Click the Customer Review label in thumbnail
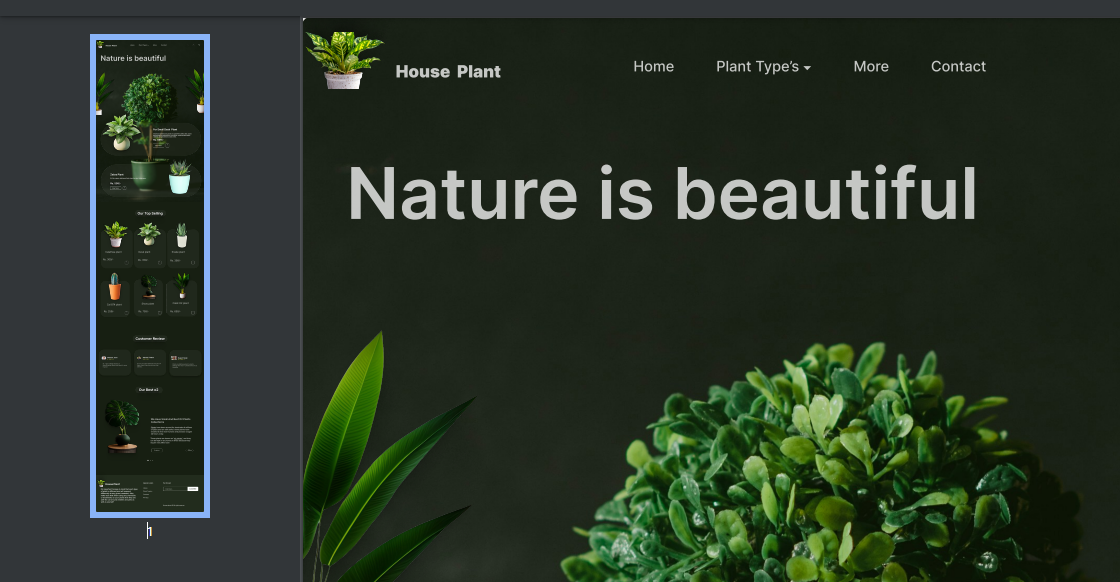This screenshot has width=1120, height=582. 150,338
